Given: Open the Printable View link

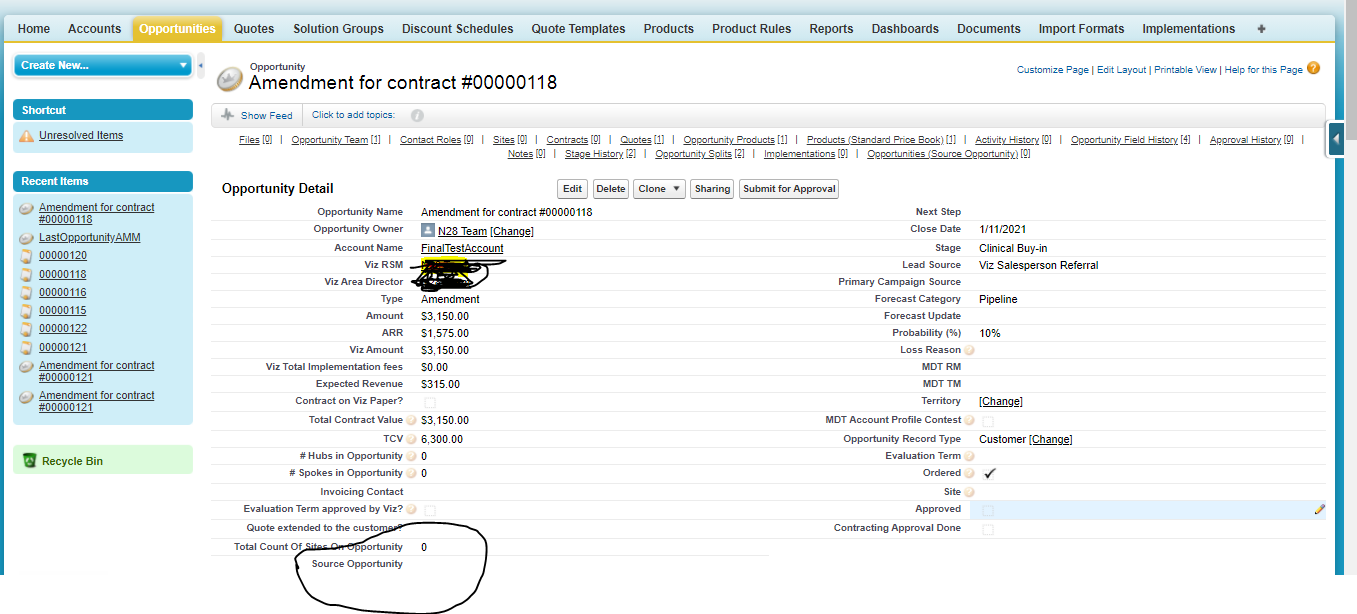Looking at the screenshot, I should pos(1186,70).
